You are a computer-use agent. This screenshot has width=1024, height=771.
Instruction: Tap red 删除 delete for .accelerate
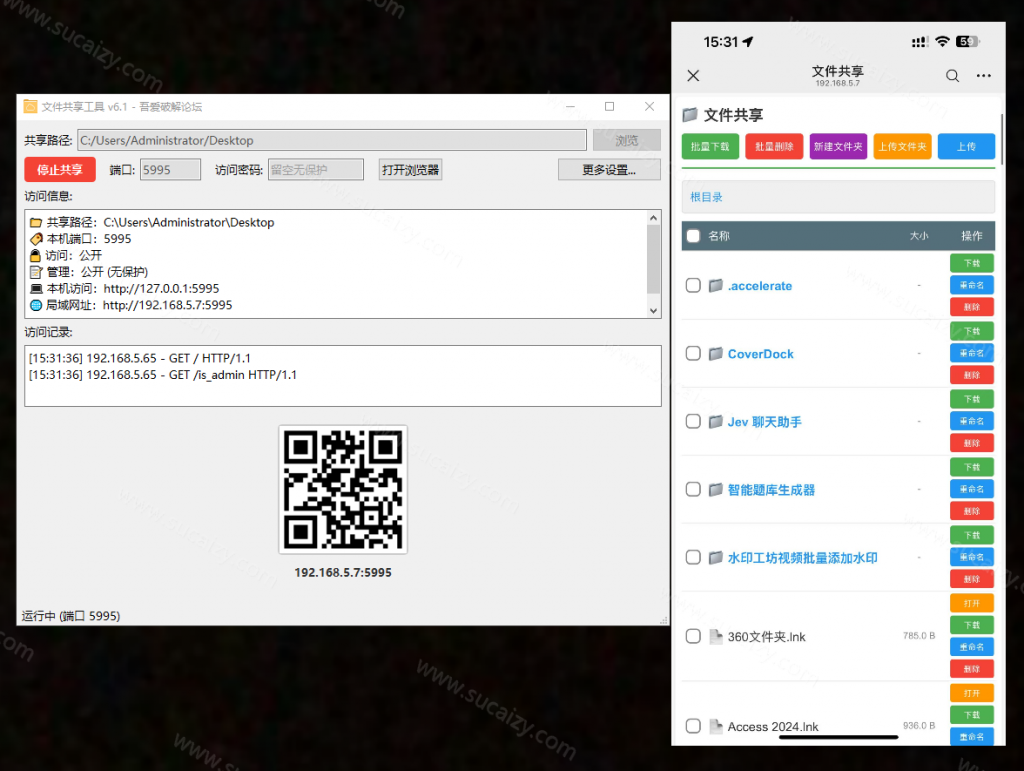[972, 307]
